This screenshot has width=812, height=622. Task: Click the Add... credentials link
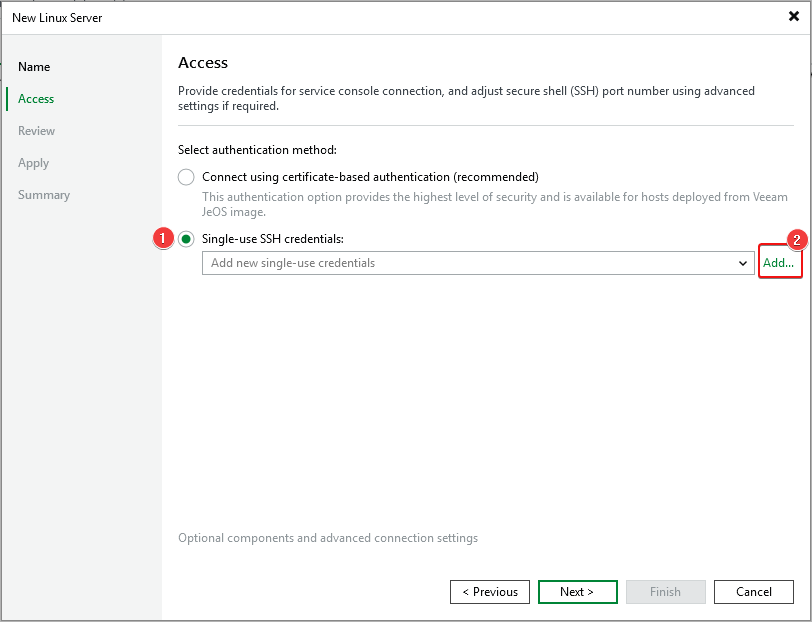pos(779,263)
